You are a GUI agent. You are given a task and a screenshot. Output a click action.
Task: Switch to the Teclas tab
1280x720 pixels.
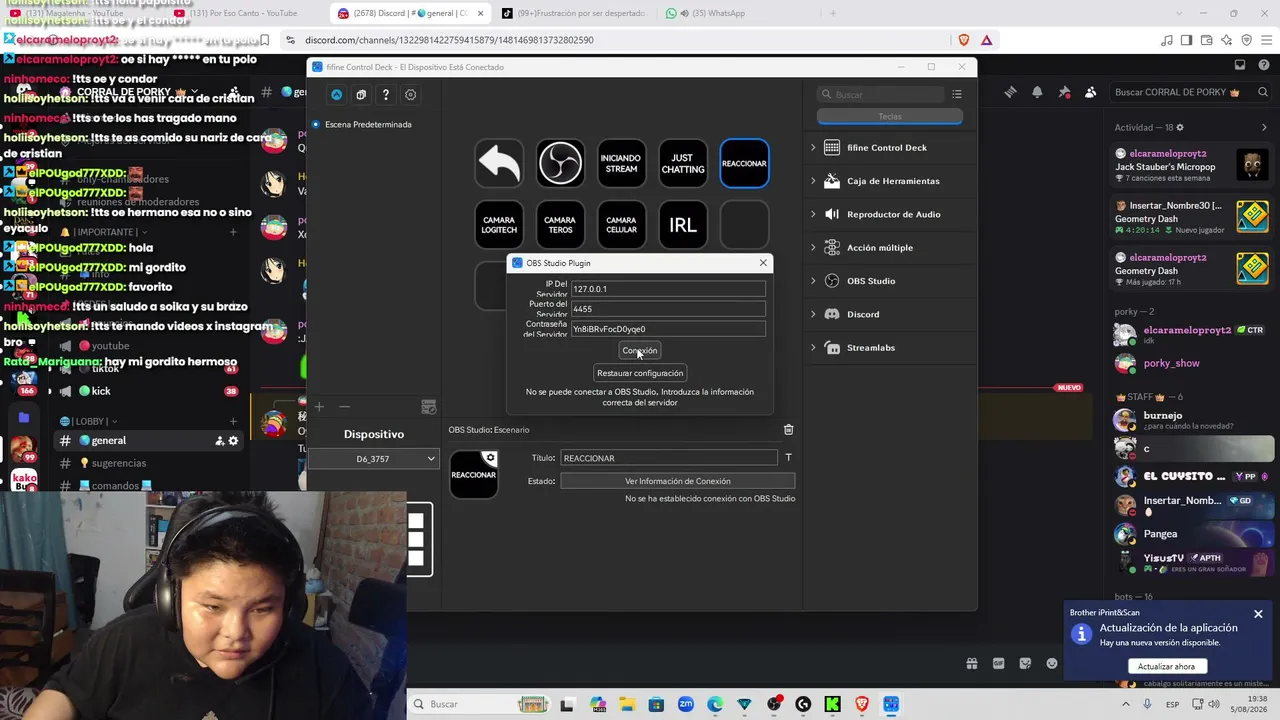890,116
